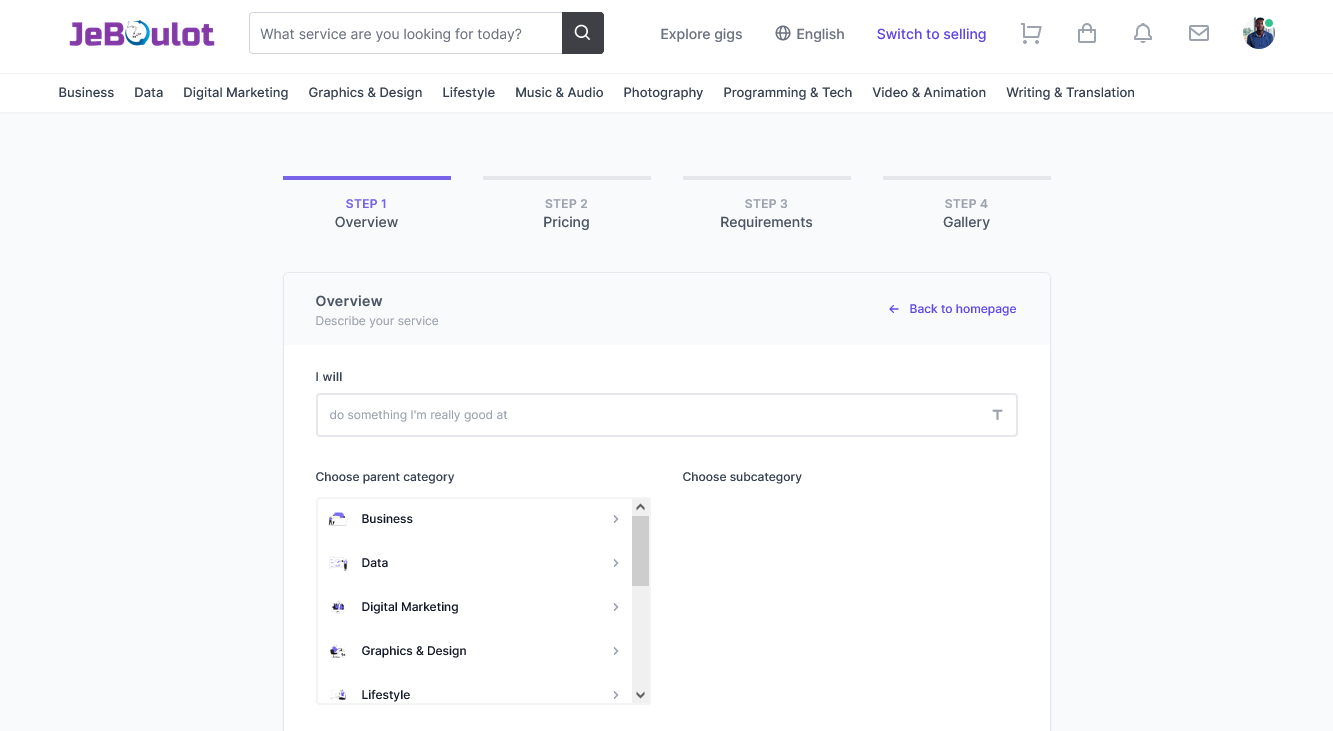The height and width of the screenshot is (731, 1333).
Task: Click the JeBoulot logo
Action: click(141, 34)
